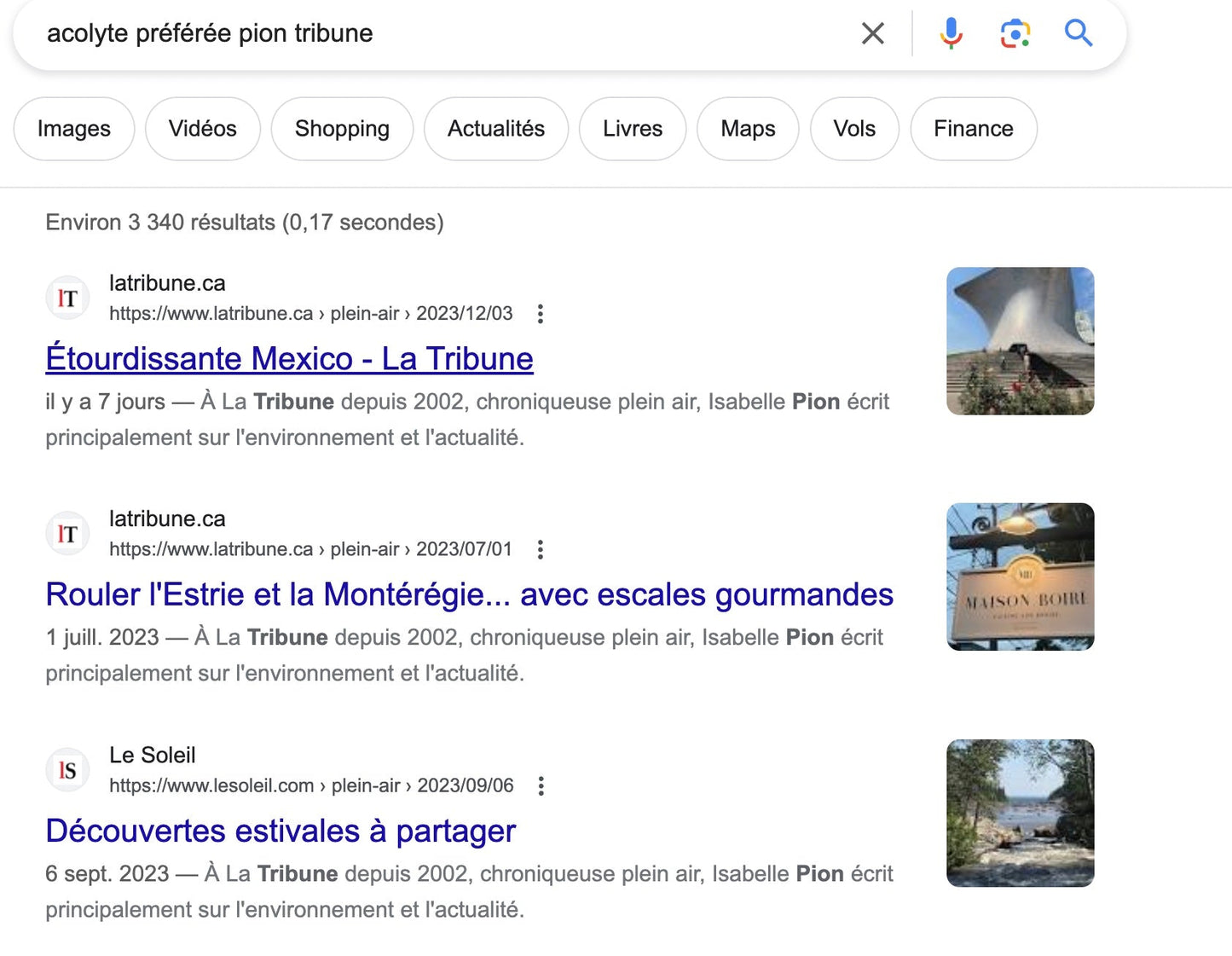Open the Découvertes estivales à partager article
Image resolution: width=1232 pixels, height=956 pixels.
click(281, 831)
